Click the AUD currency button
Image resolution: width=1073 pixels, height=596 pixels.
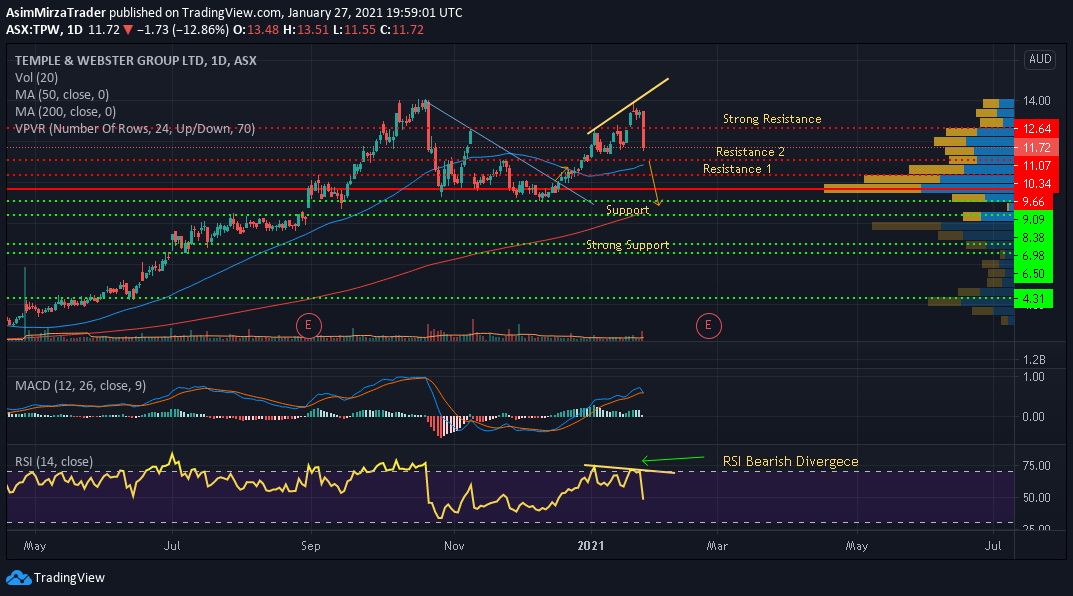(1040, 59)
